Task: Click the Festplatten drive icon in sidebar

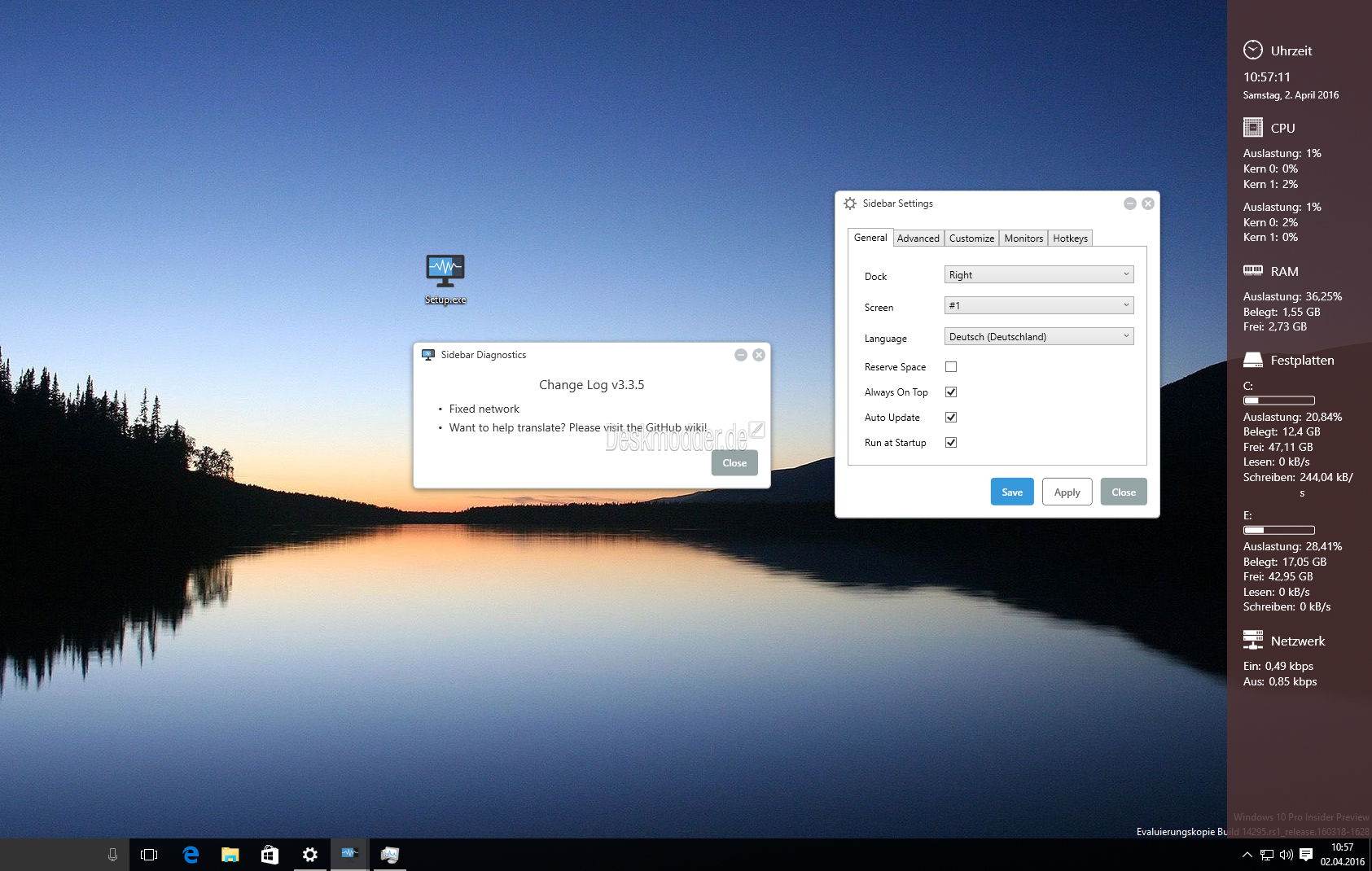Action: (1253, 360)
